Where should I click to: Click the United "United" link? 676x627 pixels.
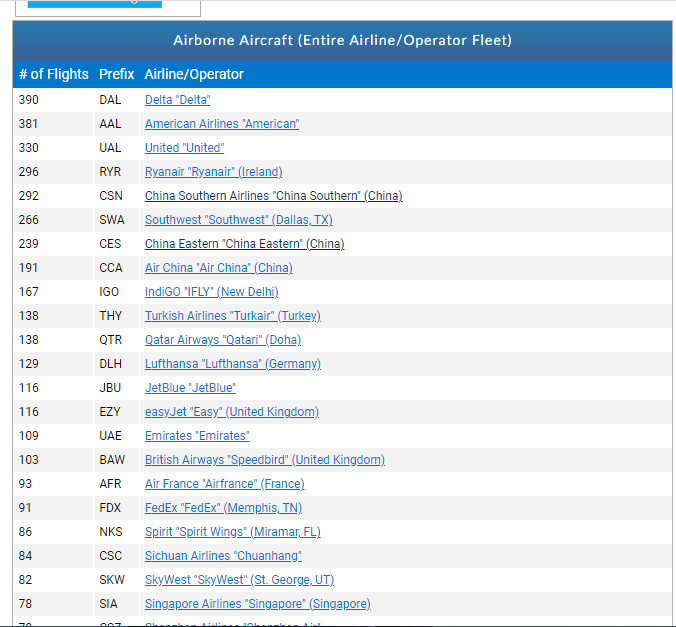184,148
